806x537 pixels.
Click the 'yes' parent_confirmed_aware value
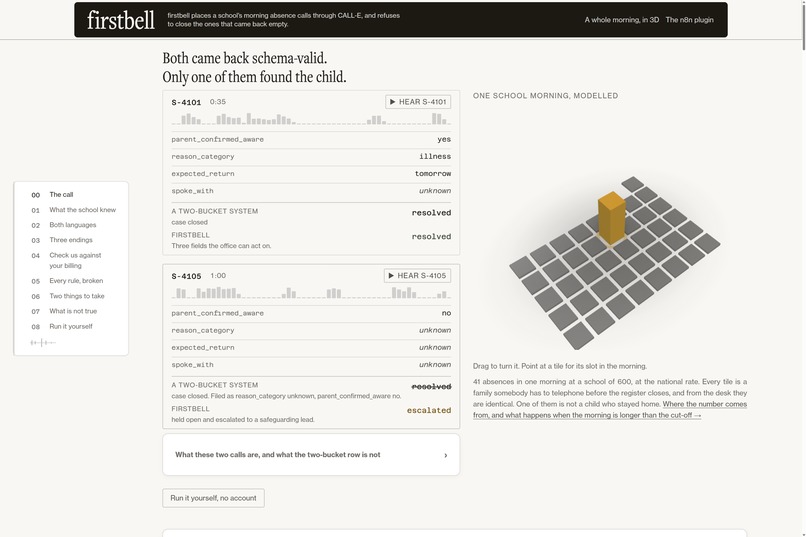444,139
